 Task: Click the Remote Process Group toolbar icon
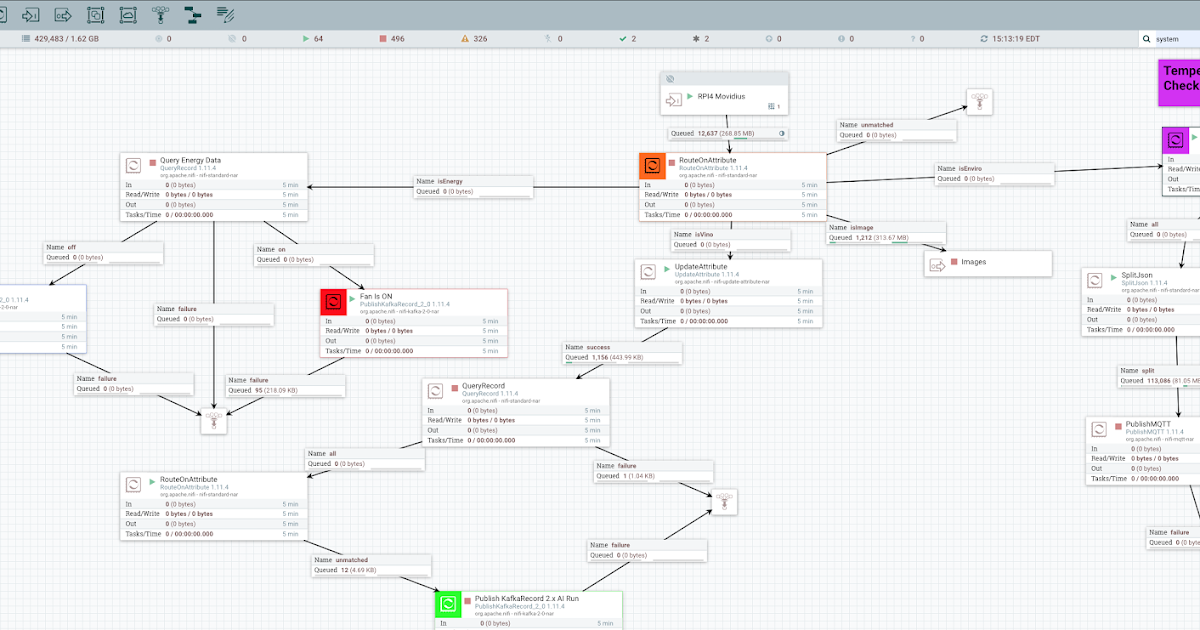point(127,14)
